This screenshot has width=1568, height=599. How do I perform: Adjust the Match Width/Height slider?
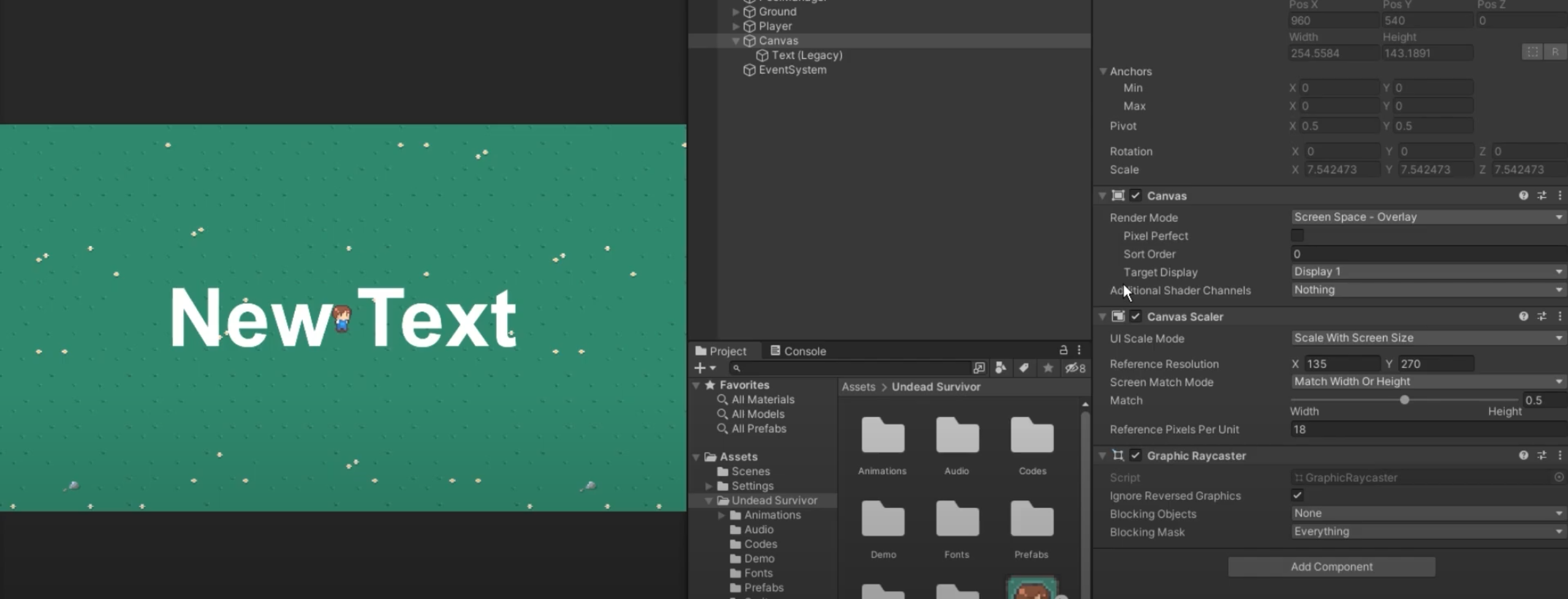tap(1404, 400)
